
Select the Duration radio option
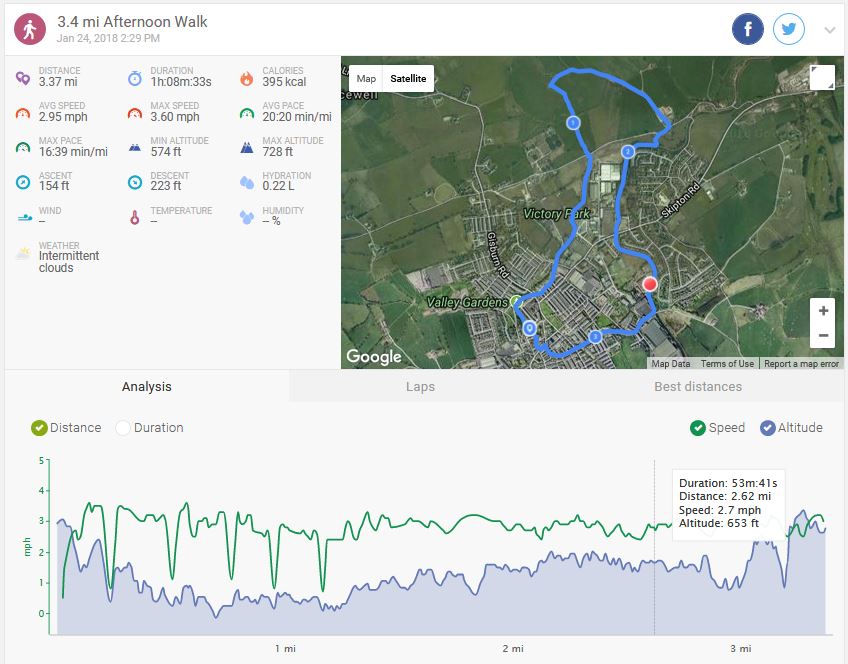click(x=124, y=428)
